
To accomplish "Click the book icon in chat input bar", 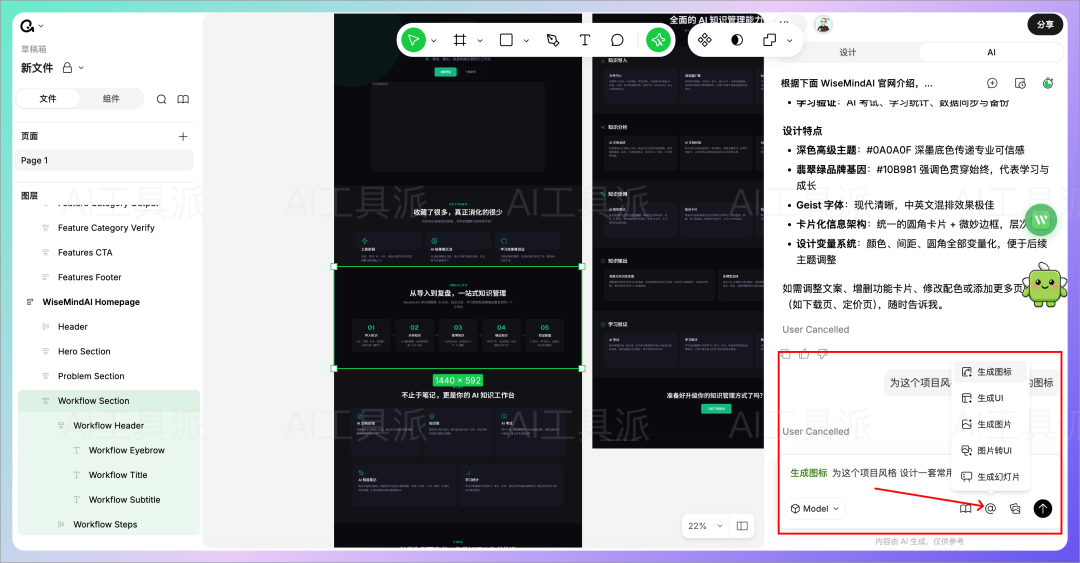I will [966, 509].
